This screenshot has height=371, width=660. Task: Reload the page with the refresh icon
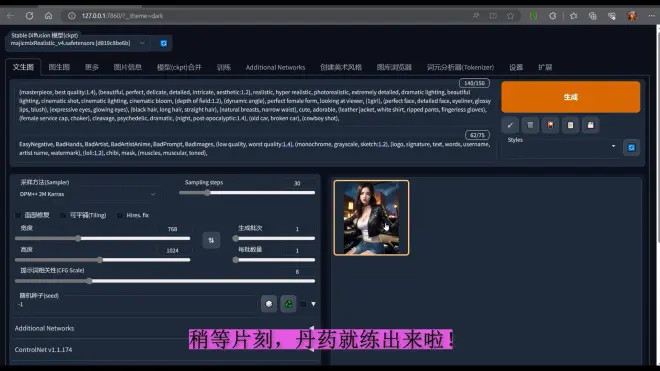29,16
